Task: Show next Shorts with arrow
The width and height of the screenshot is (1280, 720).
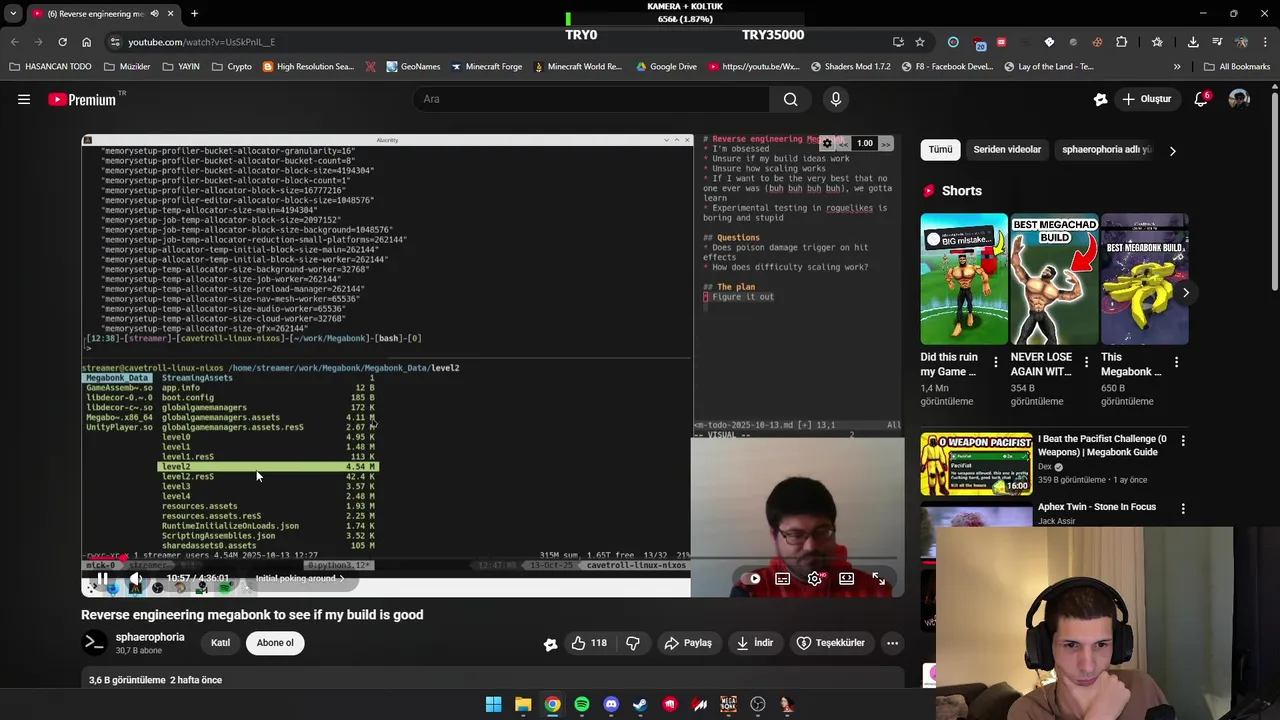Action: click(x=1185, y=292)
